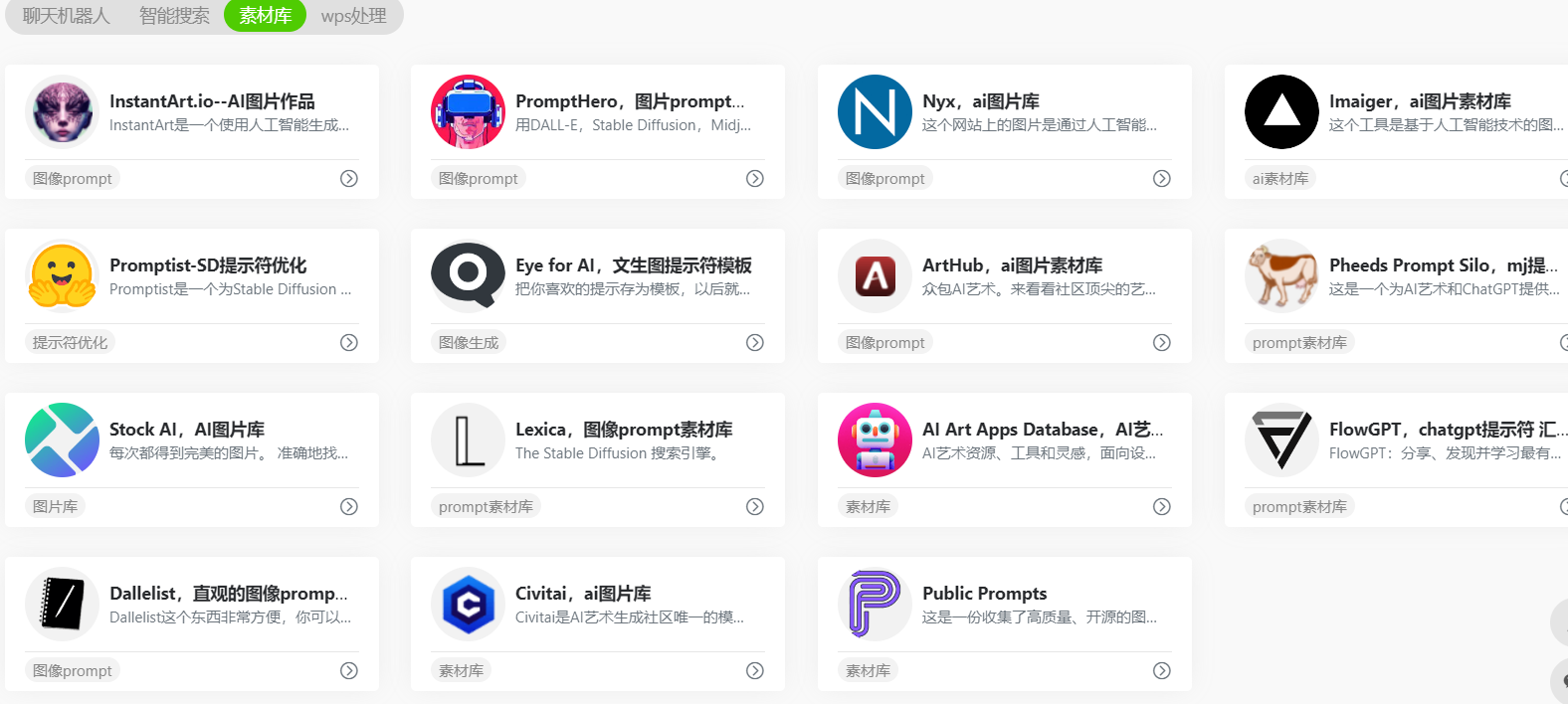Click the 图像prompt tag on InstantArt.io card
The height and width of the screenshot is (704, 1568).
(x=73, y=178)
